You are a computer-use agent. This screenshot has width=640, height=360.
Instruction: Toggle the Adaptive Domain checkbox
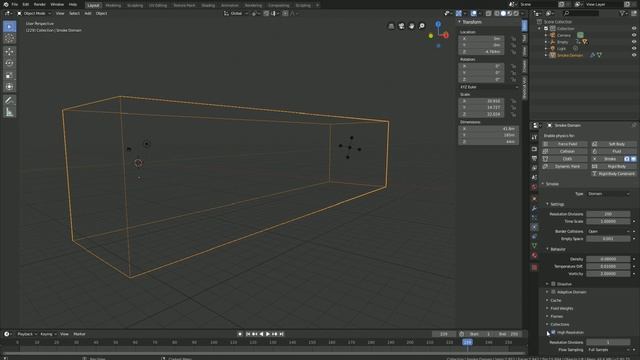tap(553, 292)
